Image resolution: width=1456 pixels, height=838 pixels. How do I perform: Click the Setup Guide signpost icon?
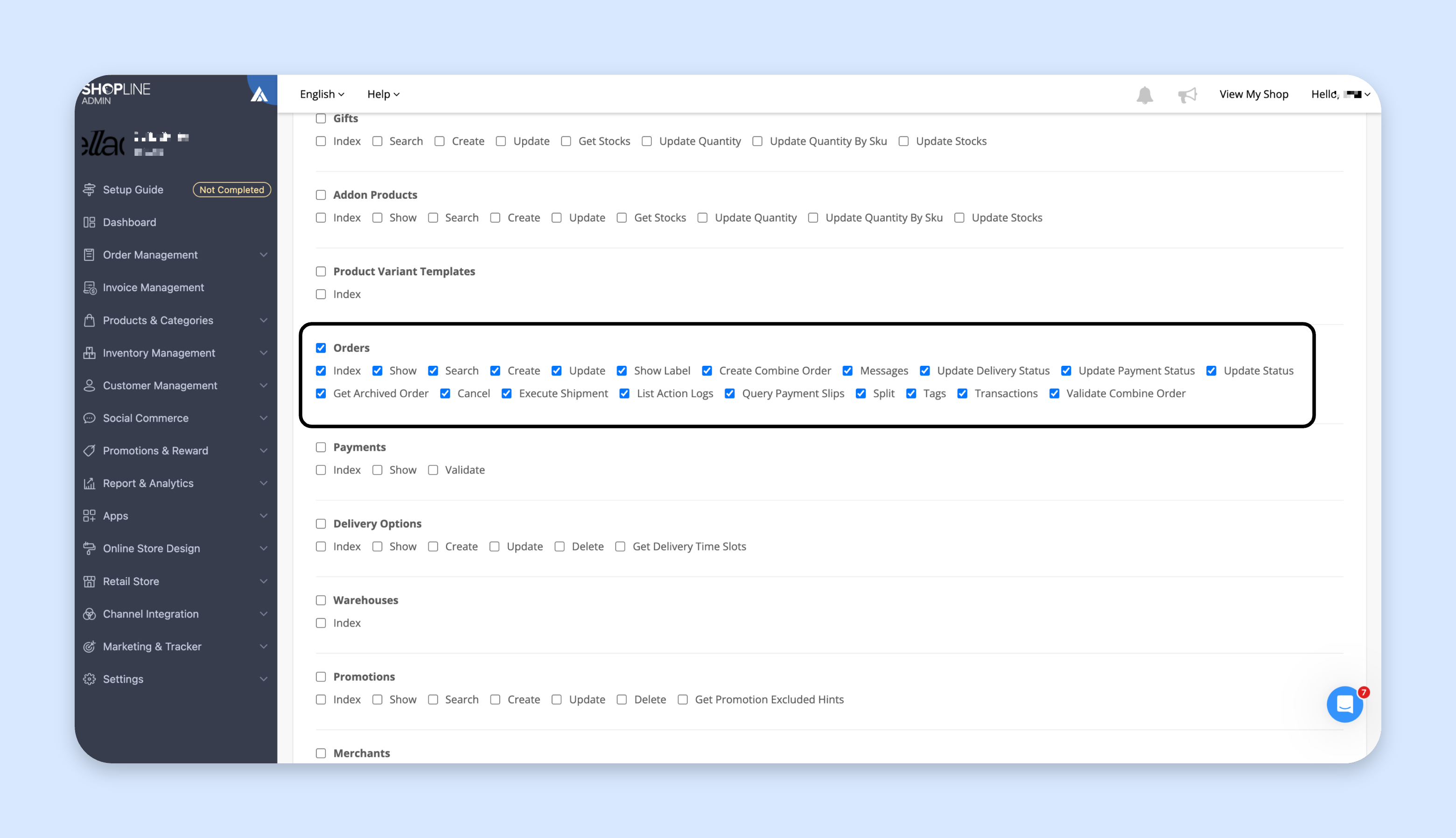[x=89, y=190]
